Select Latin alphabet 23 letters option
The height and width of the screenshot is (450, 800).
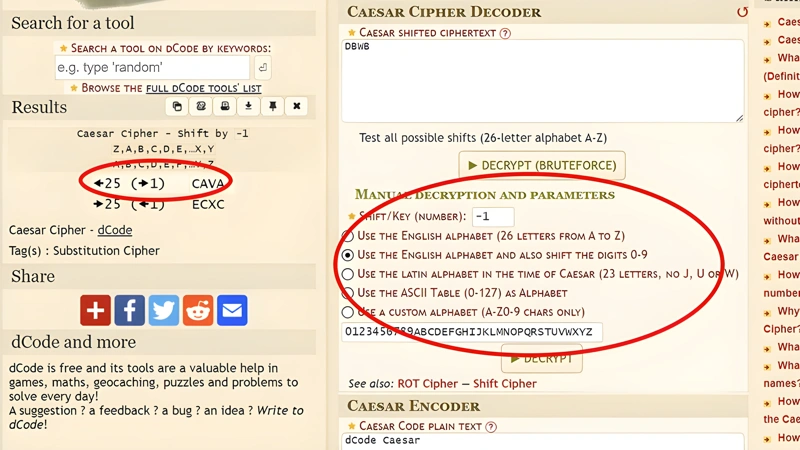(x=347, y=274)
